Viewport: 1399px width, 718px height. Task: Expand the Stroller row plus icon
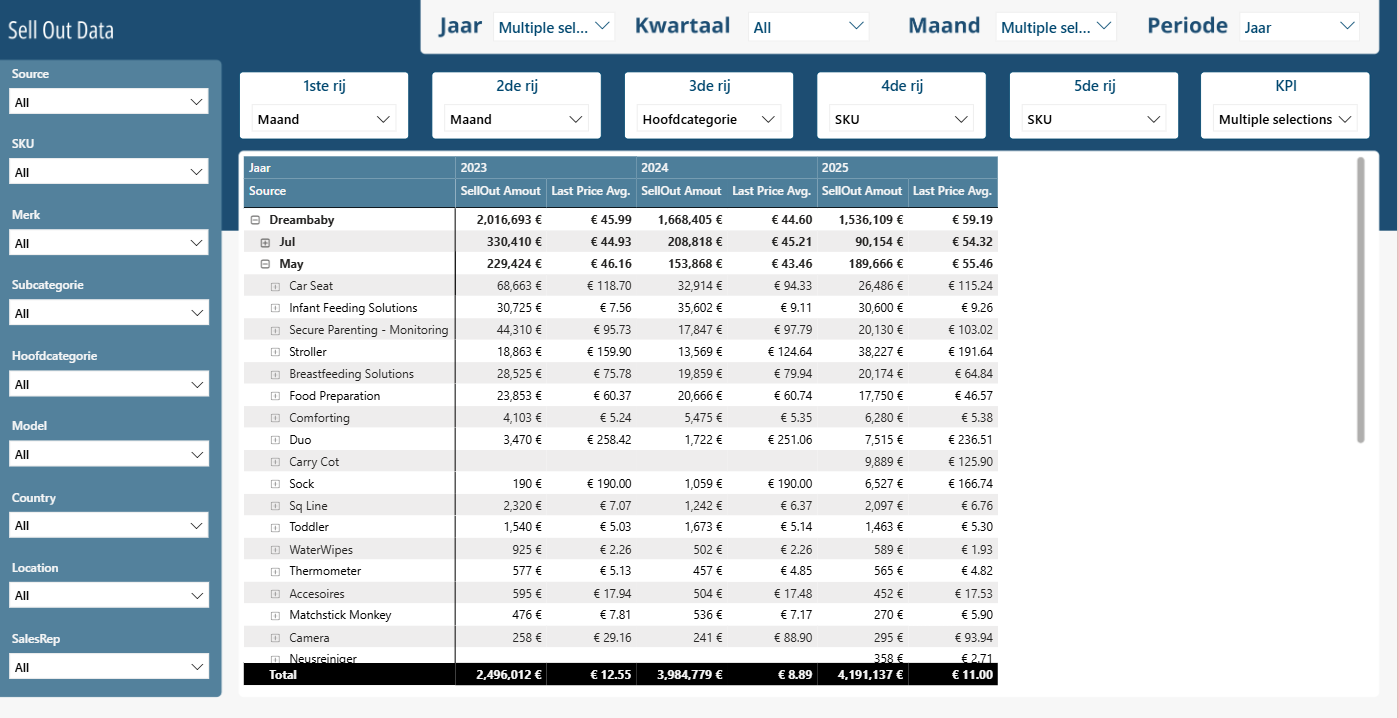[x=275, y=352]
